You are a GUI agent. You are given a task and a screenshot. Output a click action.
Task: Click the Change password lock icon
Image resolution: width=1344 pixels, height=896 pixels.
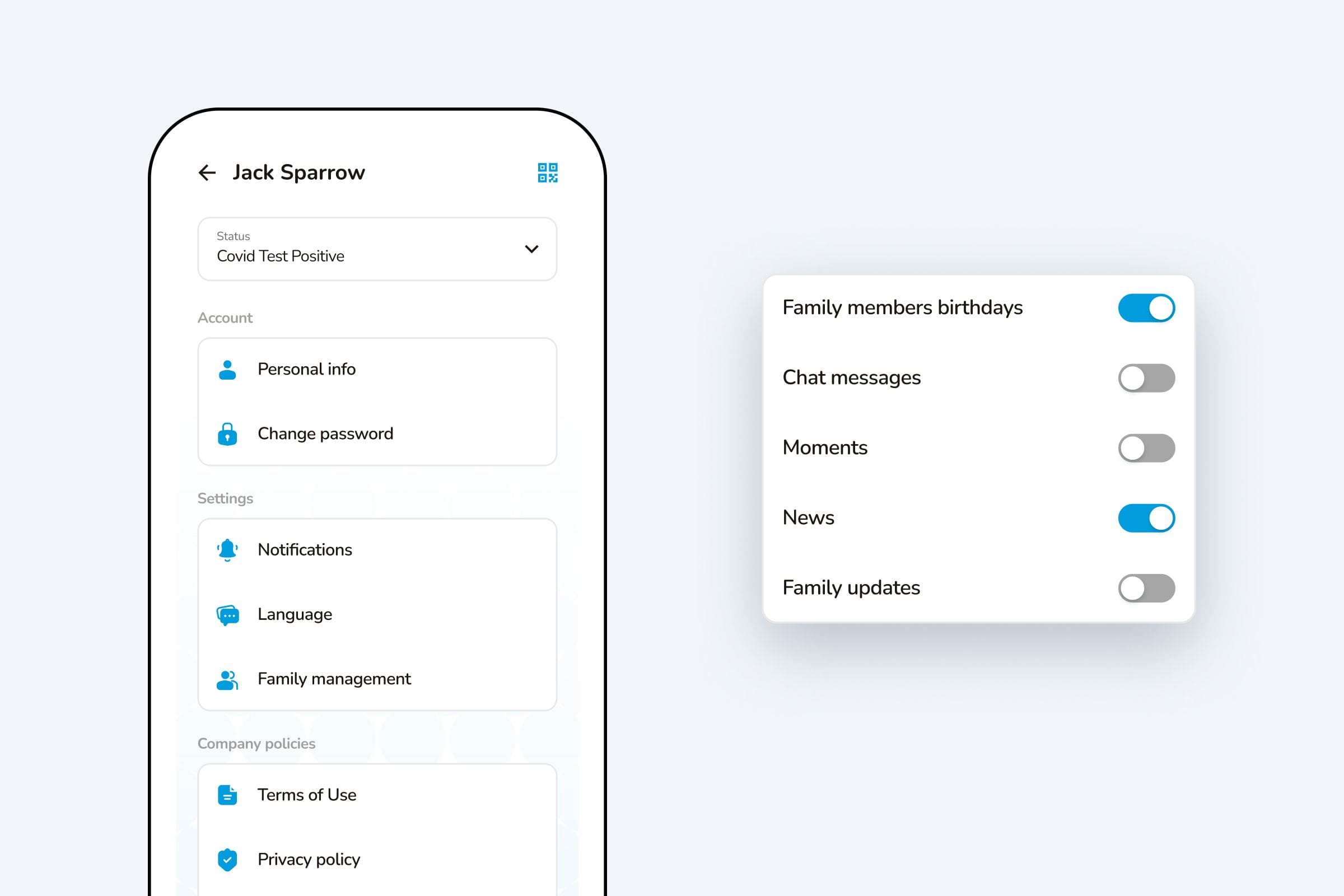click(x=227, y=433)
